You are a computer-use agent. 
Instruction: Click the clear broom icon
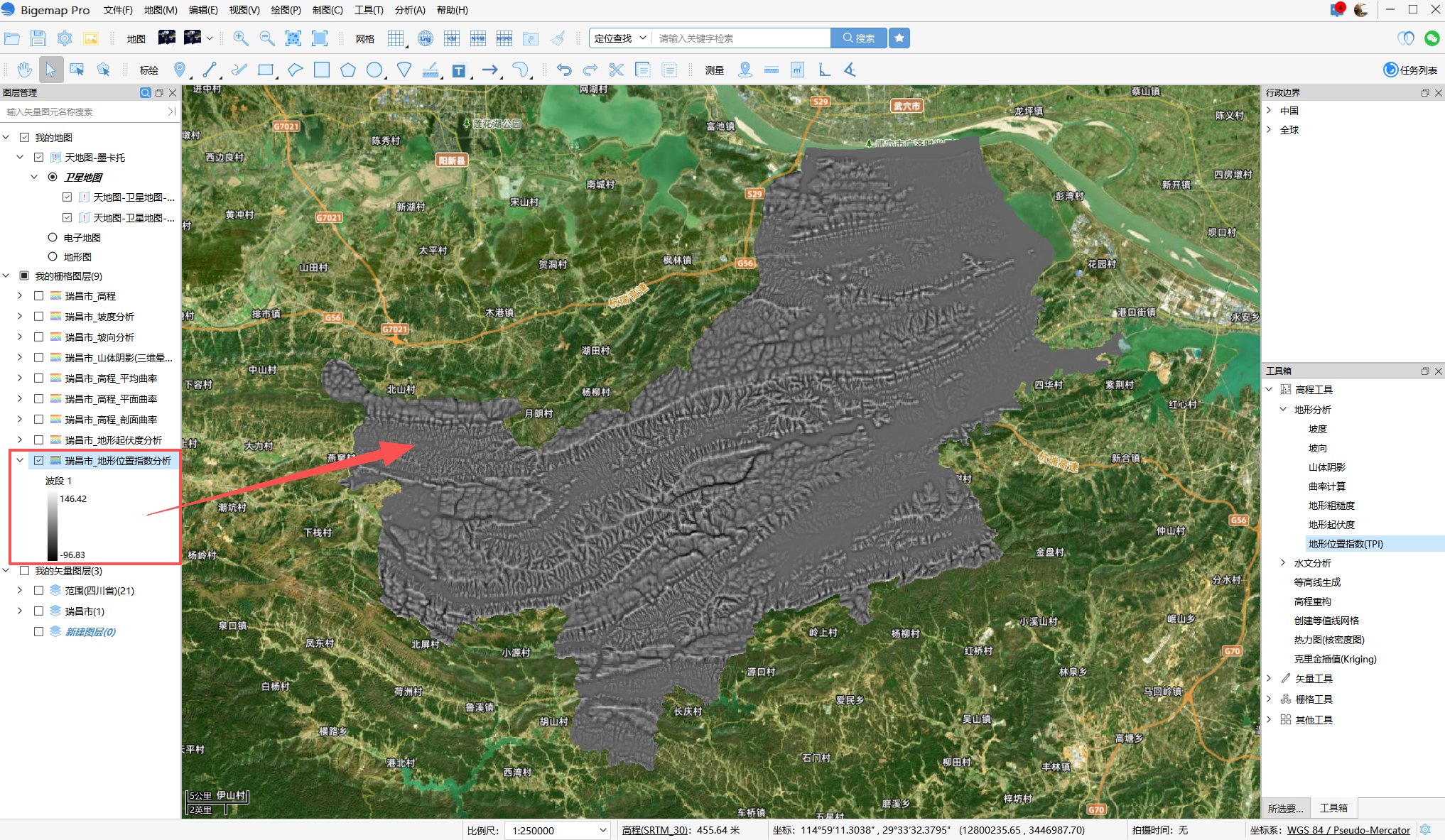[558, 38]
